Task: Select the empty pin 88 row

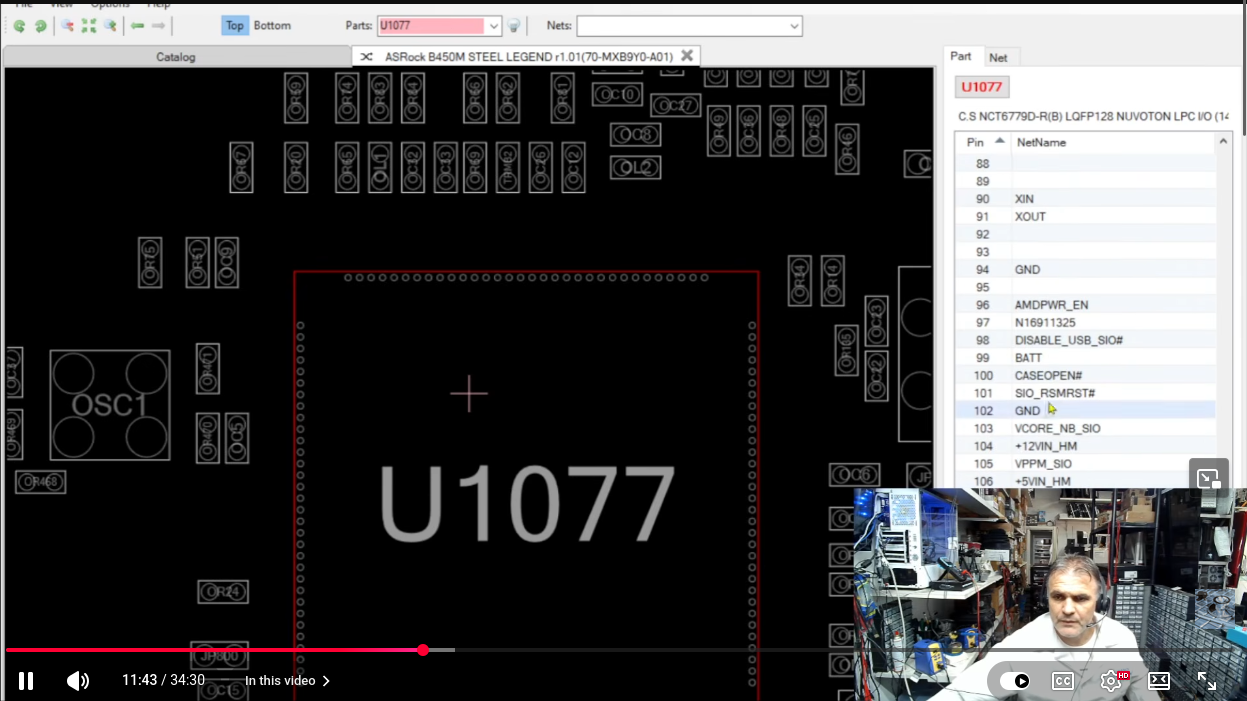Action: click(x=1085, y=164)
